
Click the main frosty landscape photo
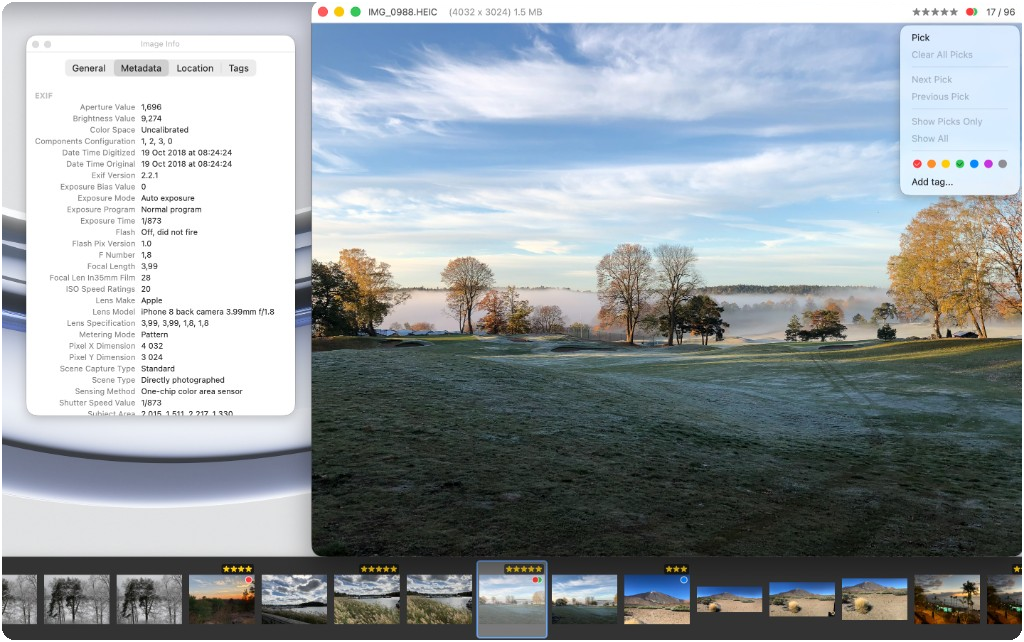coord(666,289)
